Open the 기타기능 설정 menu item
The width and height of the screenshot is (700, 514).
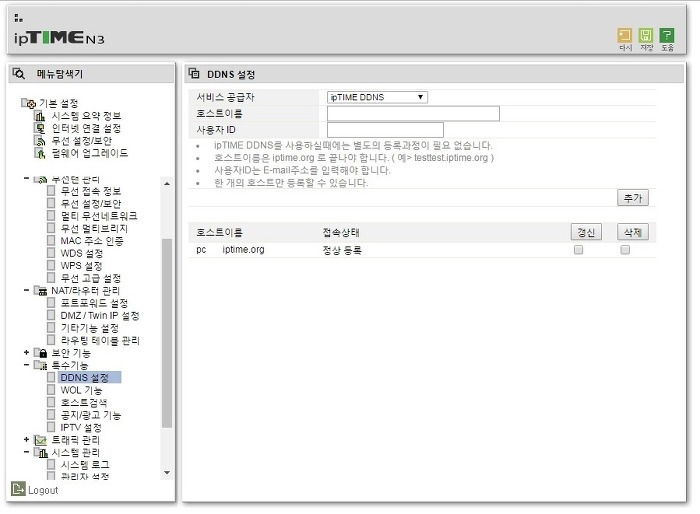[x=90, y=328]
